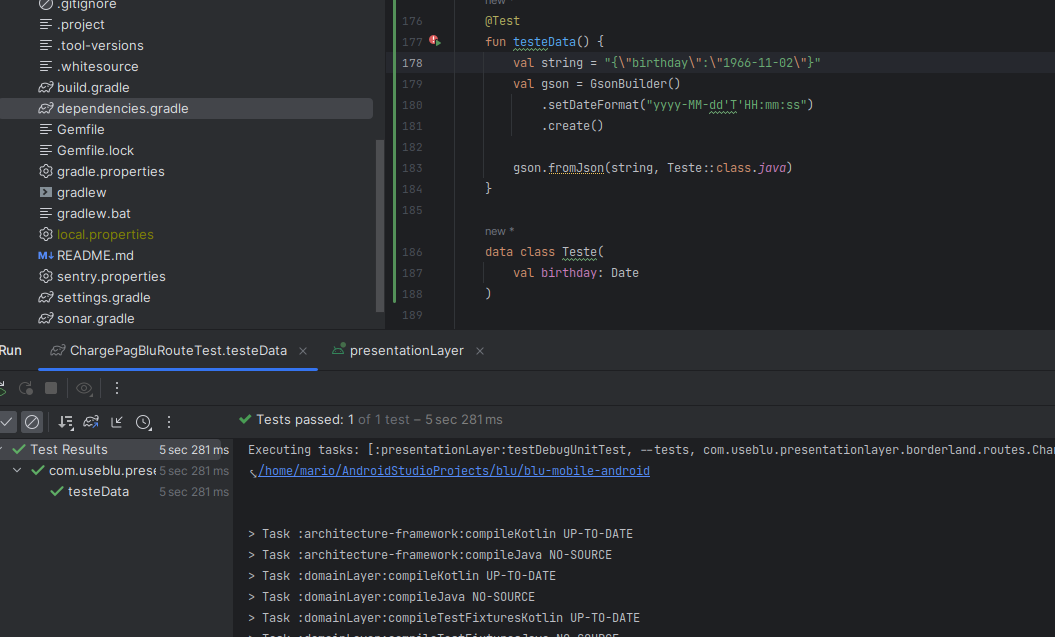Toggle show ignored tests filter
Screen dimensions: 1055x637
click(32, 422)
